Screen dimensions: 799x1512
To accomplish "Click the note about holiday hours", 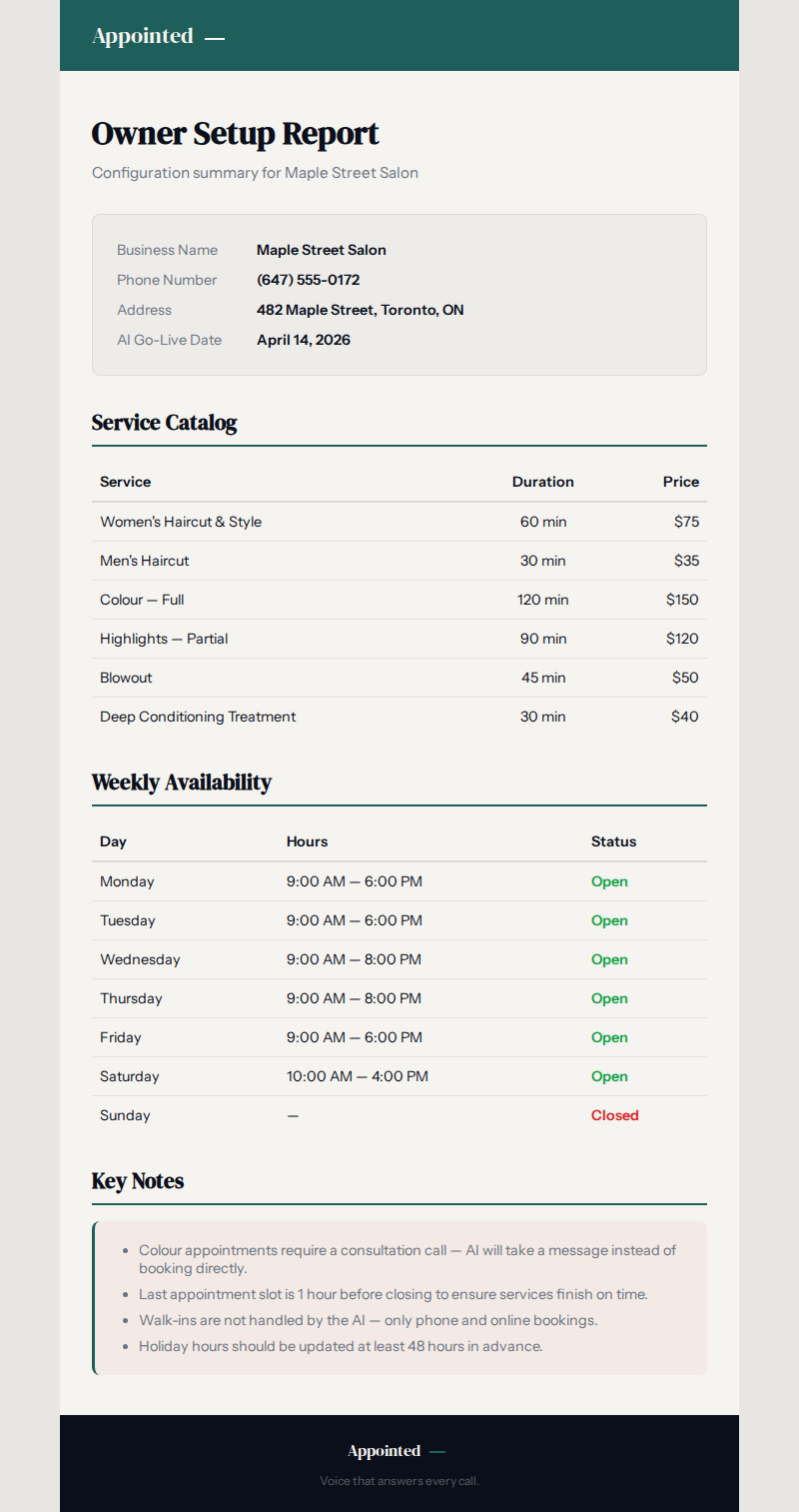I will (x=341, y=1346).
